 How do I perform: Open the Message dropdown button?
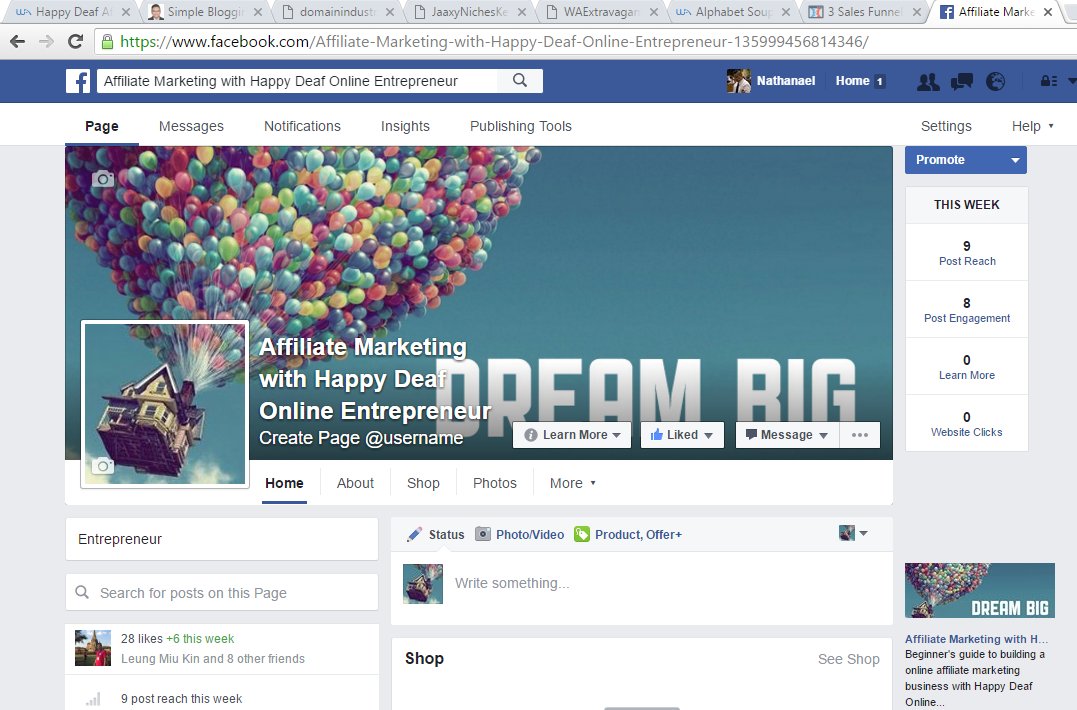[787, 435]
